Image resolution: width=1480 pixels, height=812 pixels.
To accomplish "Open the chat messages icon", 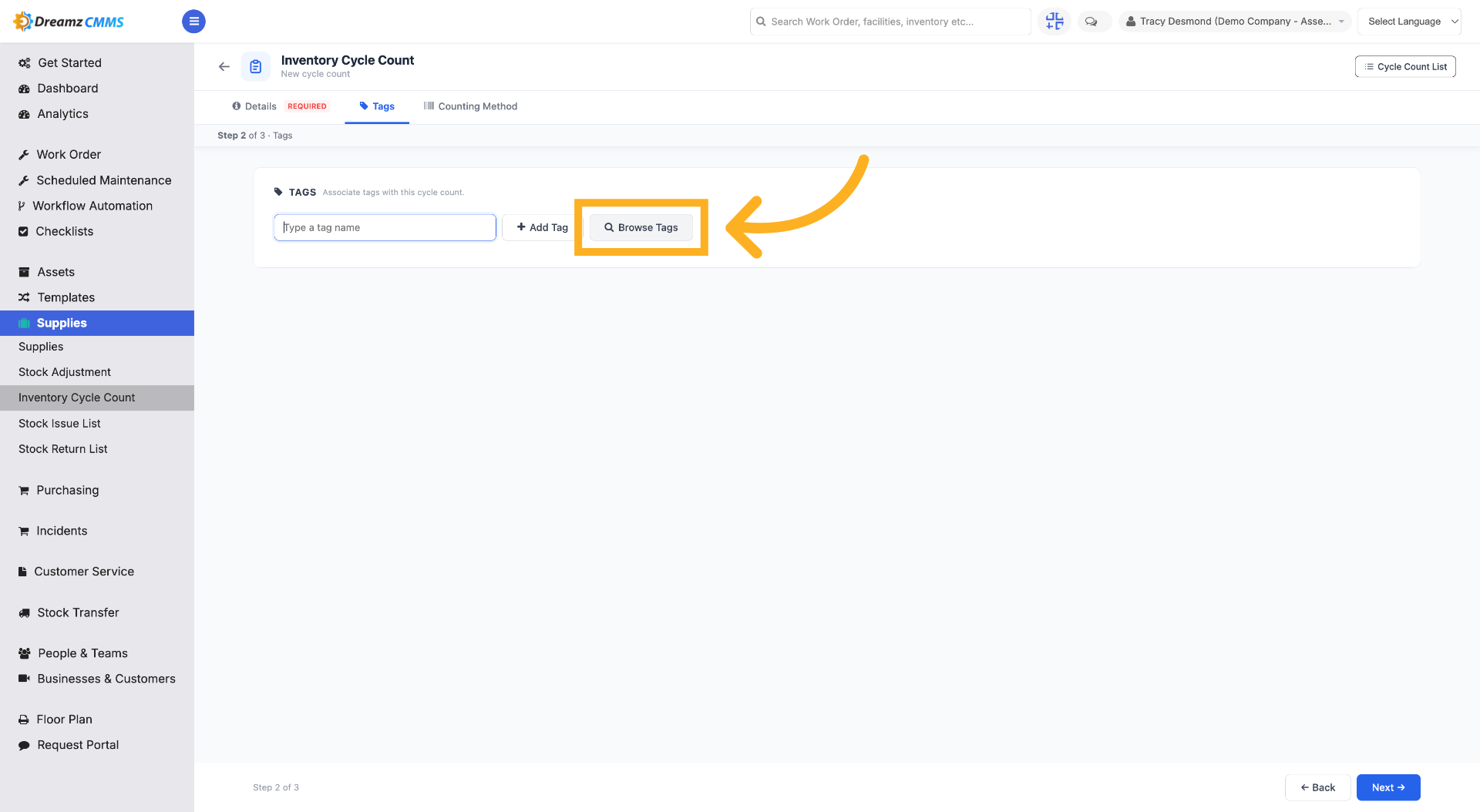I will pos(1091,22).
